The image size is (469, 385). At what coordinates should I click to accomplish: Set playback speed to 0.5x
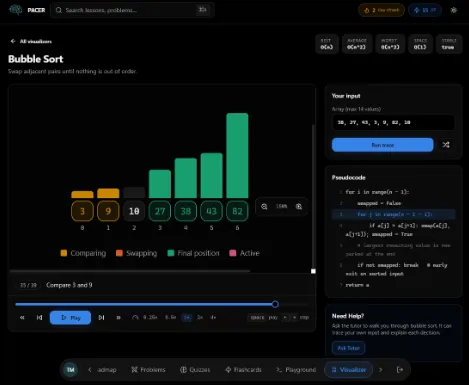point(170,317)
